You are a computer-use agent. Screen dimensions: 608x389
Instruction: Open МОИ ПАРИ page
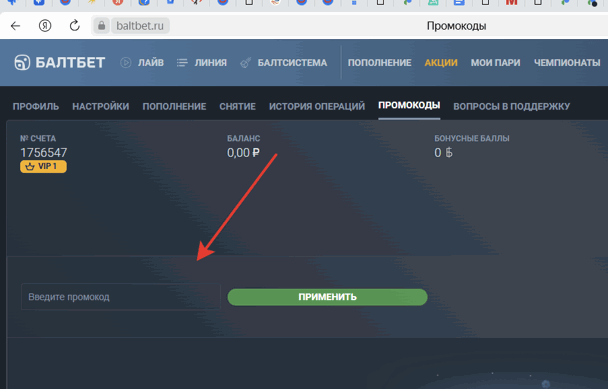[496, 62]
